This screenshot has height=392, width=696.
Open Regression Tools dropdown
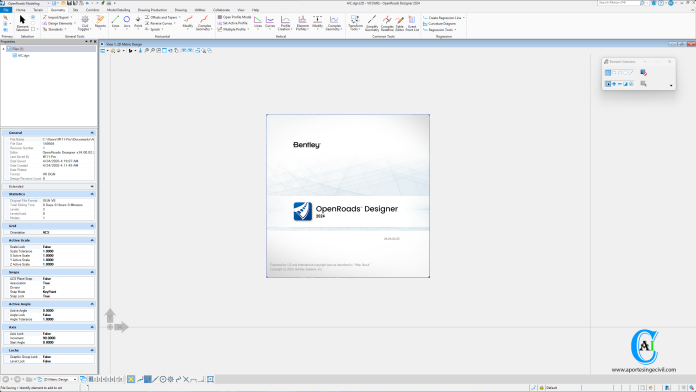[x=439, y=30]
